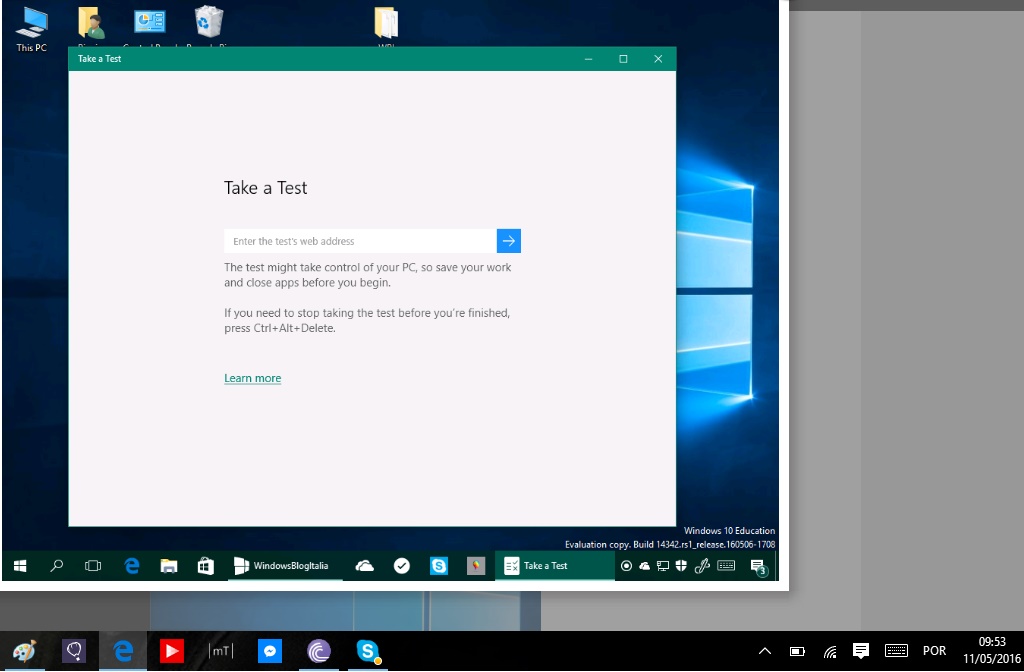Click the blue arrow submit button

click(509, 241)
